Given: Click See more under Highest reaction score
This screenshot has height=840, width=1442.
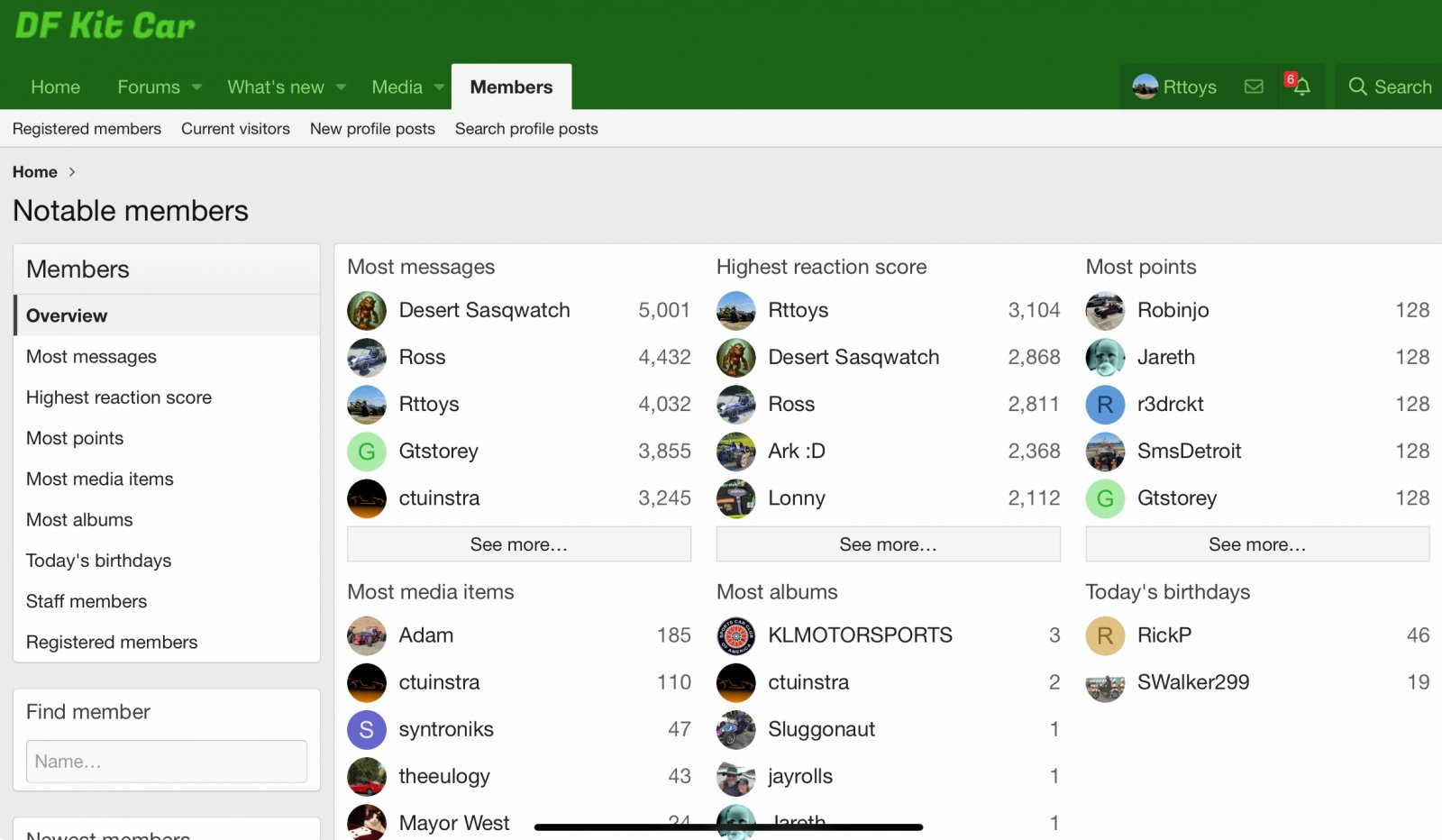Looking at the screenshot, I should click(889, 544).
